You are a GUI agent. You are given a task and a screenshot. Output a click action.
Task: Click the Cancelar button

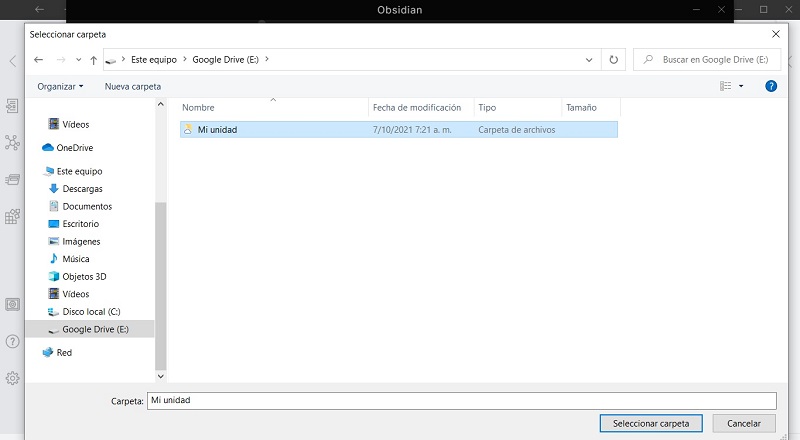[743, 423]
